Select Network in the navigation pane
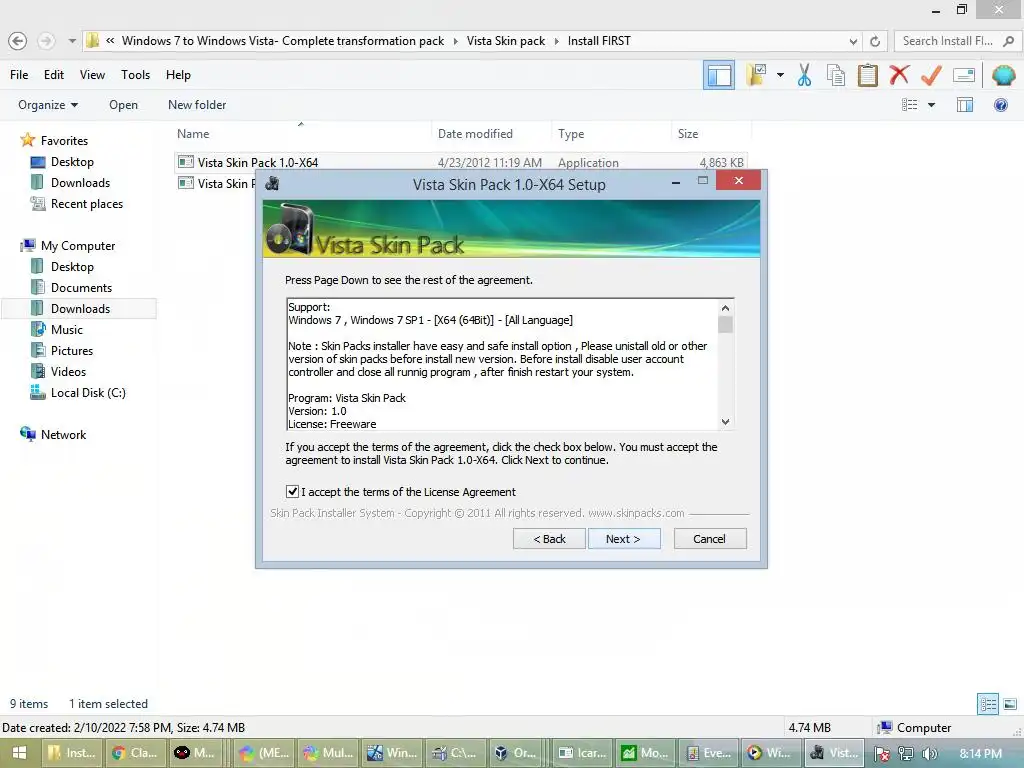Image resolution: width=1024 pixels, height=768 pixels. (63, 434)
